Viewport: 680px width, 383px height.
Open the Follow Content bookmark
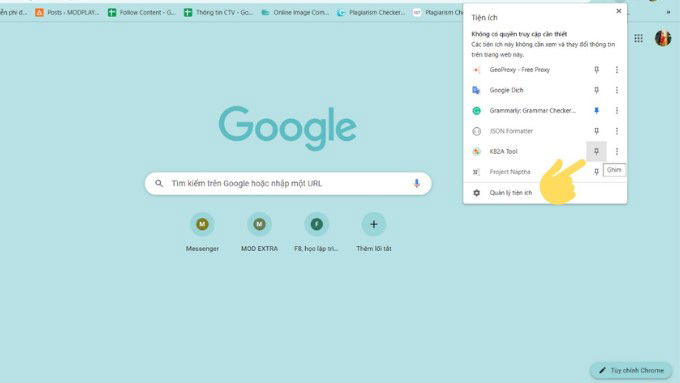pyautogui.click(x=142, y=13)
